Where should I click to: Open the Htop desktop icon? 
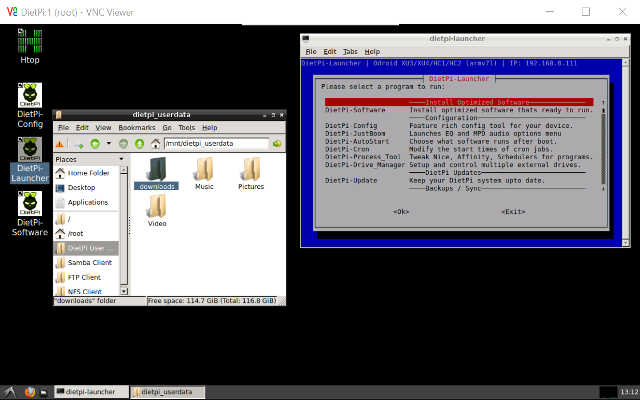coord(29,47)
